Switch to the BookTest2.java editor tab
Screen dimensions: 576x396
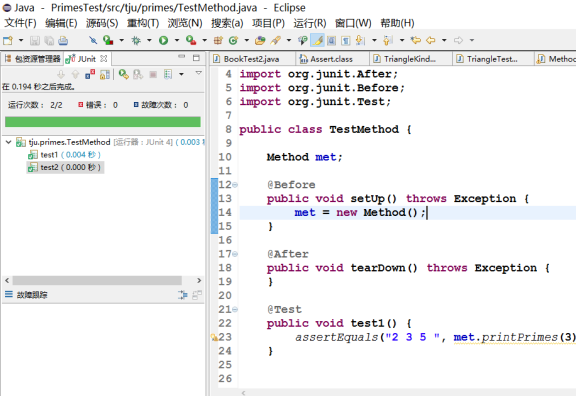[x=251, y=59]
